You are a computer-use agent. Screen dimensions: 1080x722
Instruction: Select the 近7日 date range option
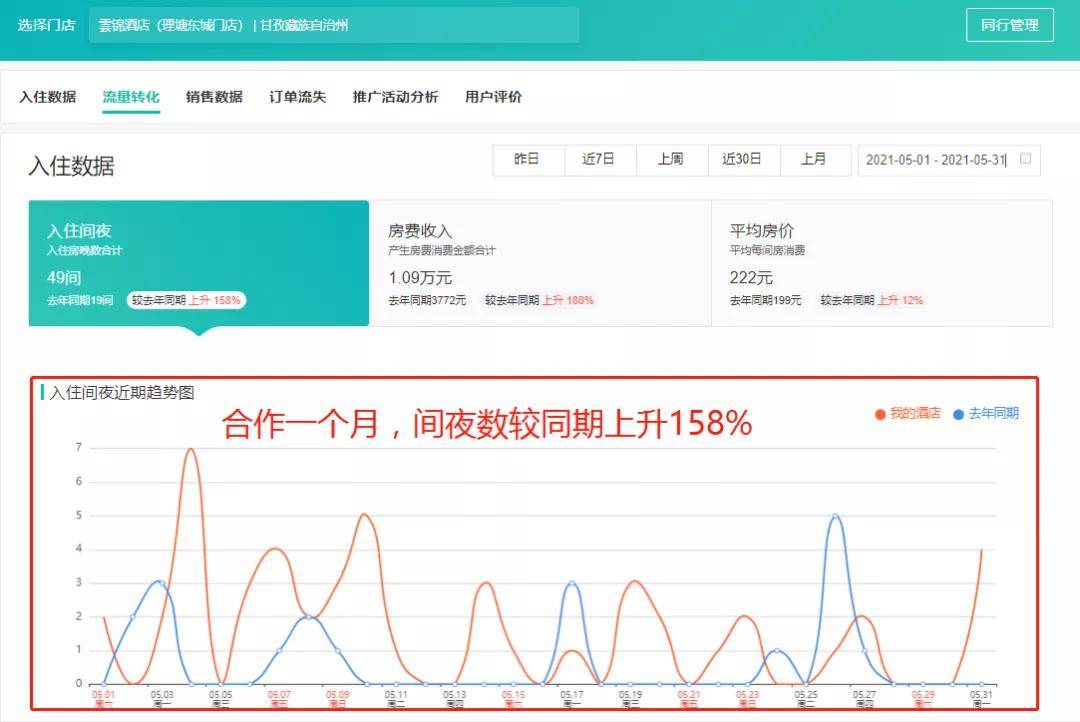(600, 160)
